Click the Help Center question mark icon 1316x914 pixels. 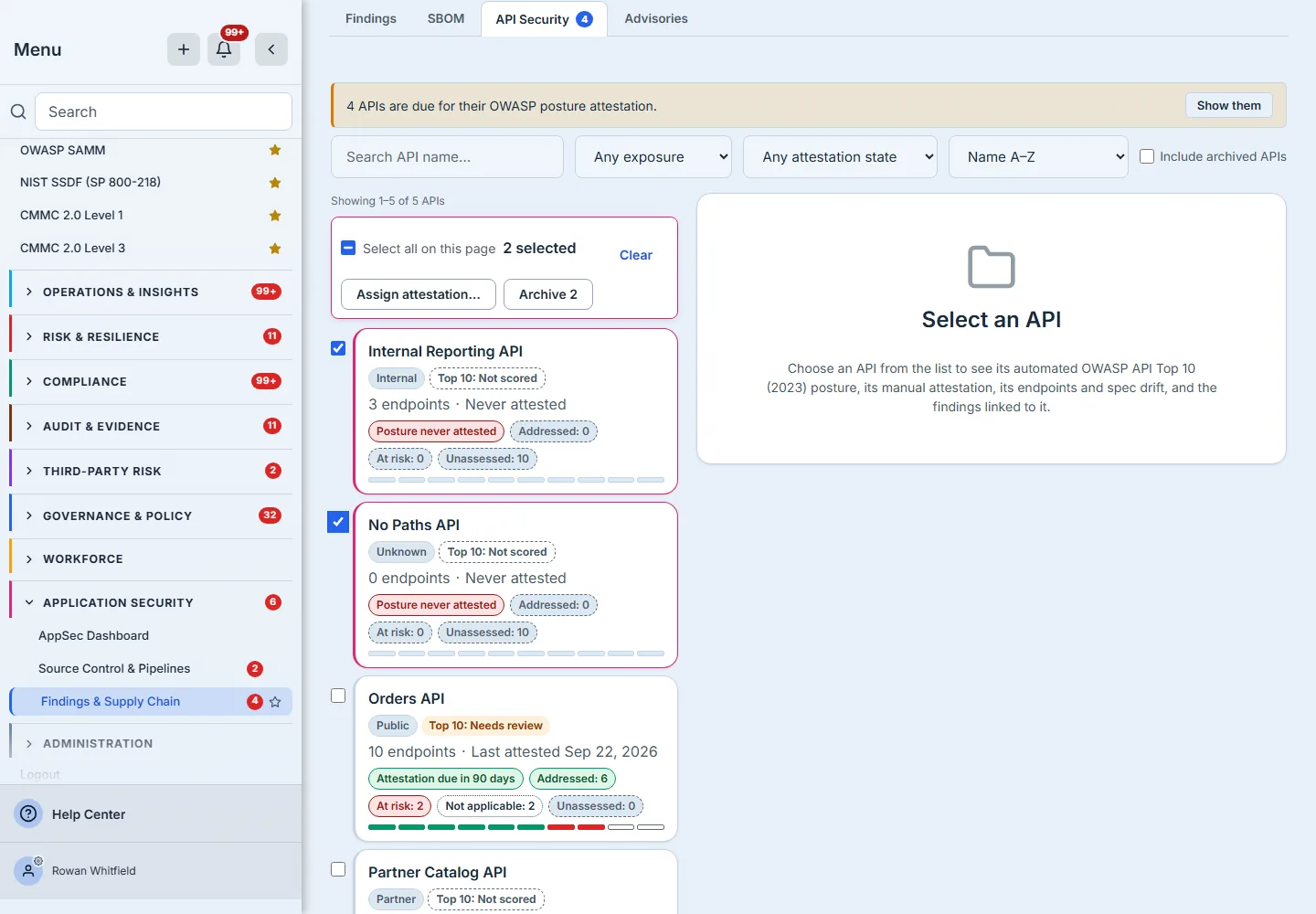[29, 813]
